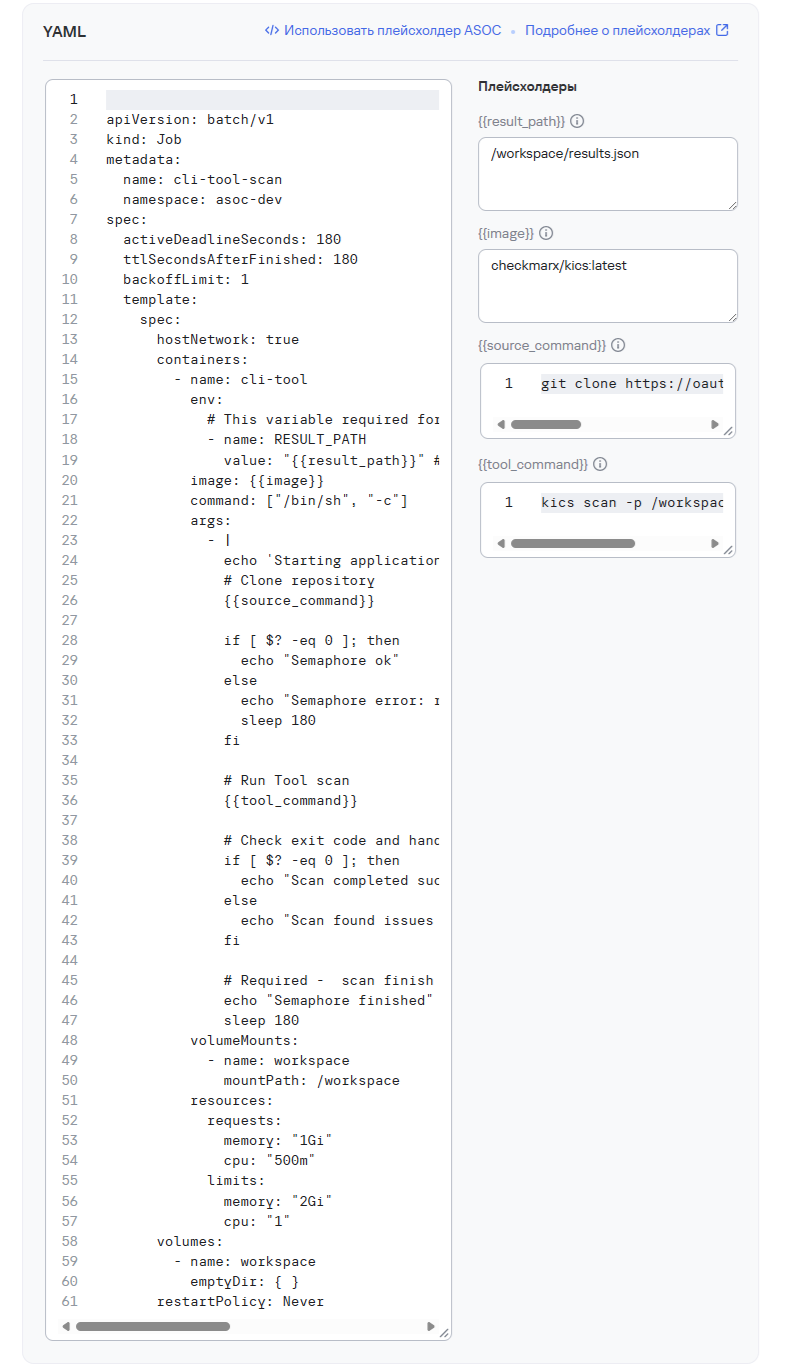Image resolution: width=798 pixels, height=1368 pixels.
Task: Click line 'kind: Job'
Action: 144,140
